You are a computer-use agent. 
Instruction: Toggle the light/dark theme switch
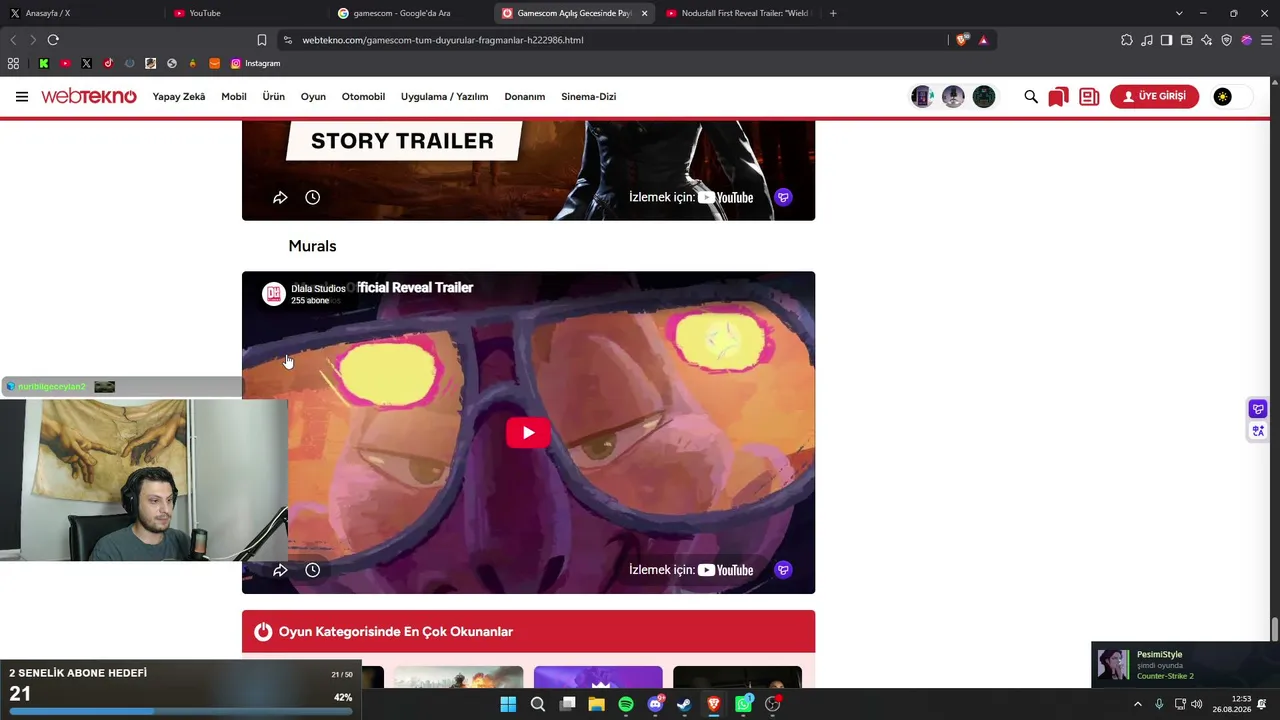point(1232,97)
